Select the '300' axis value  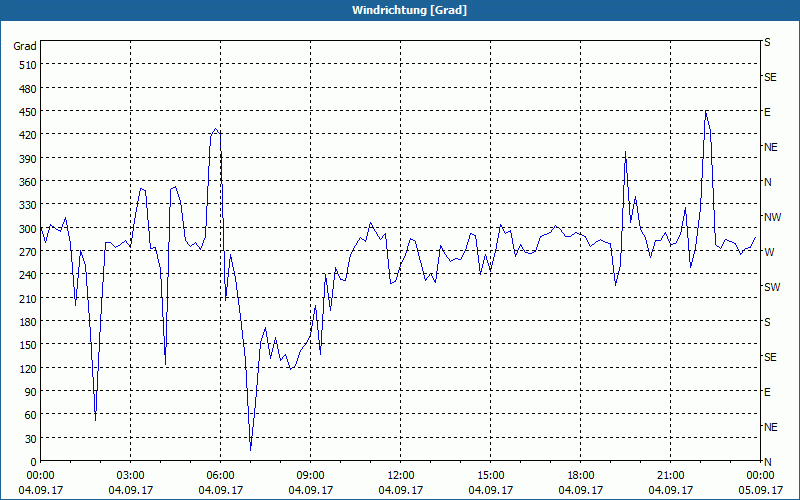[x=29, y=229]
